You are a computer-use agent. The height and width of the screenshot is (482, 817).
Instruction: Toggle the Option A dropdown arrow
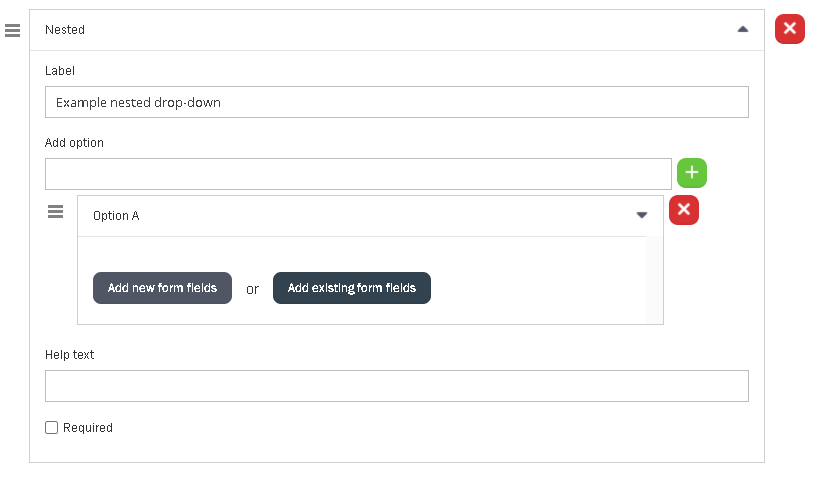coord(642,215)
